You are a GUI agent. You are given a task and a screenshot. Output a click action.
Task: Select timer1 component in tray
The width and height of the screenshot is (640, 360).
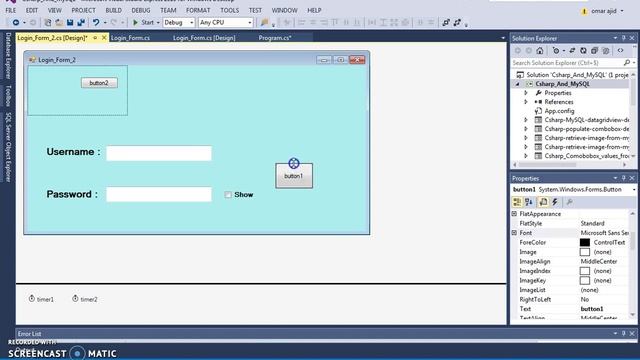click(x=41, y=299)
